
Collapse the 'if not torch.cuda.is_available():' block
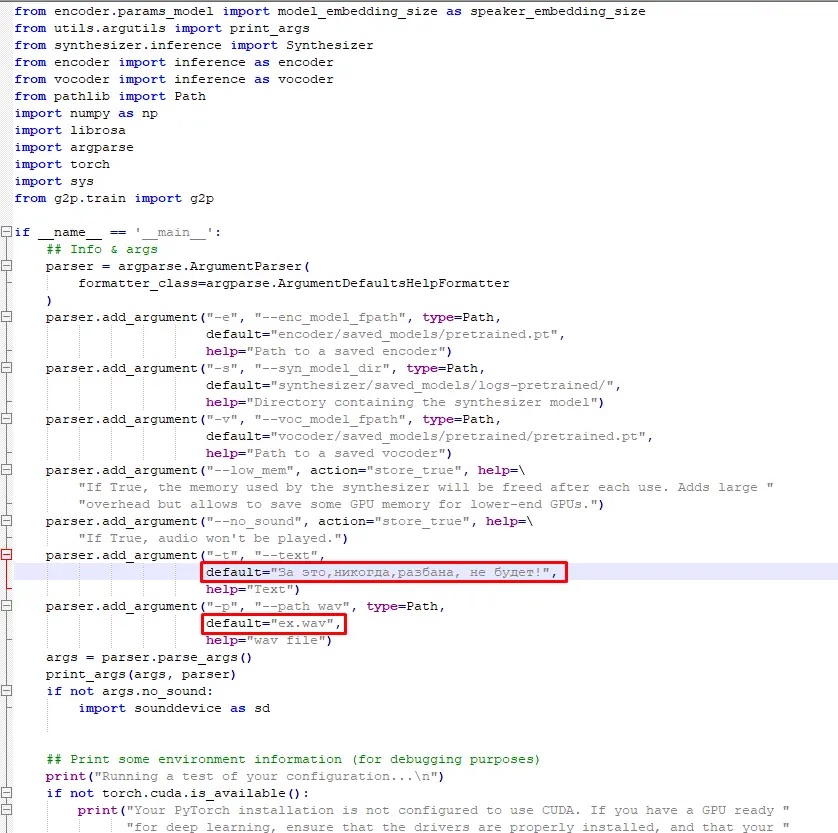[x=6, y=793]
